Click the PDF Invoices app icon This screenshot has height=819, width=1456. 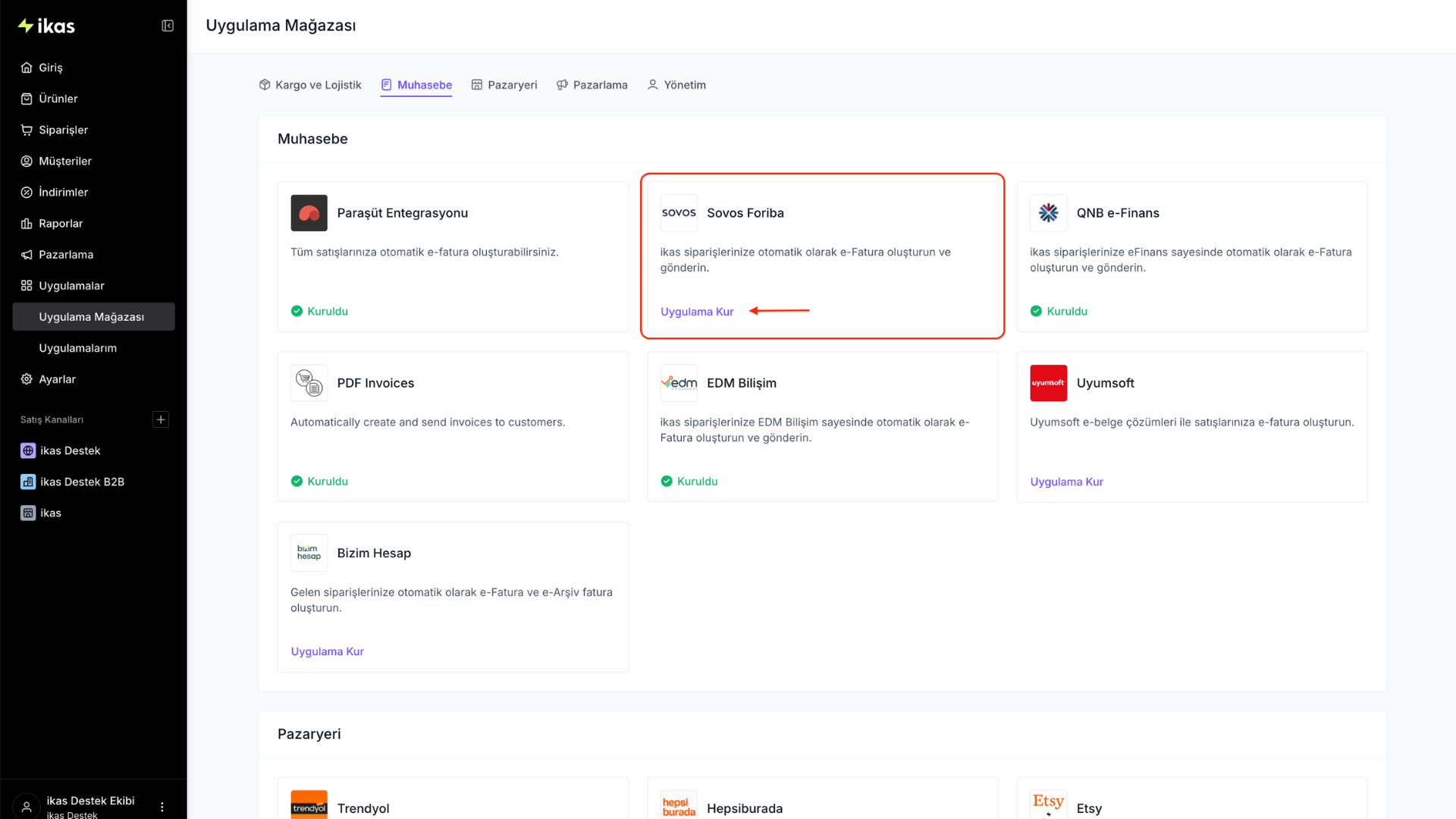pyautogui.click(x=309, y=383)
